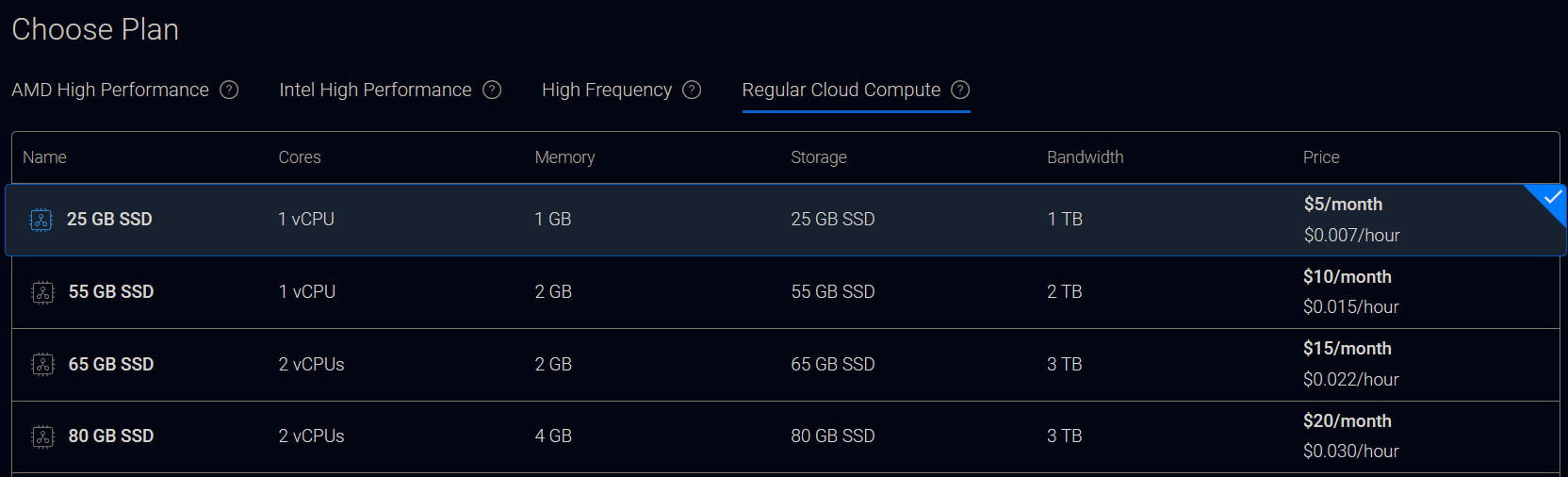Click the Price column header
Screen dimensions: 1568x477
click(1321, 157)
